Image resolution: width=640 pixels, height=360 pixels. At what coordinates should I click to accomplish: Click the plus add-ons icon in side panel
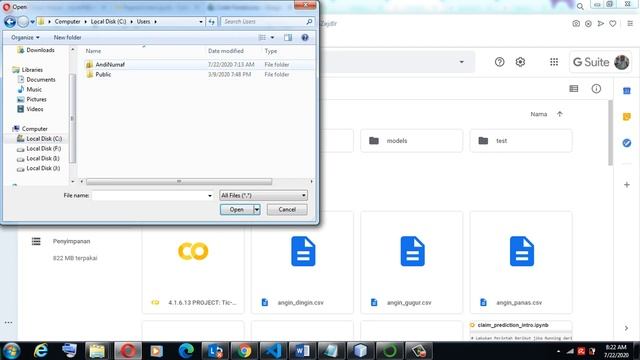tap(627, 185)
